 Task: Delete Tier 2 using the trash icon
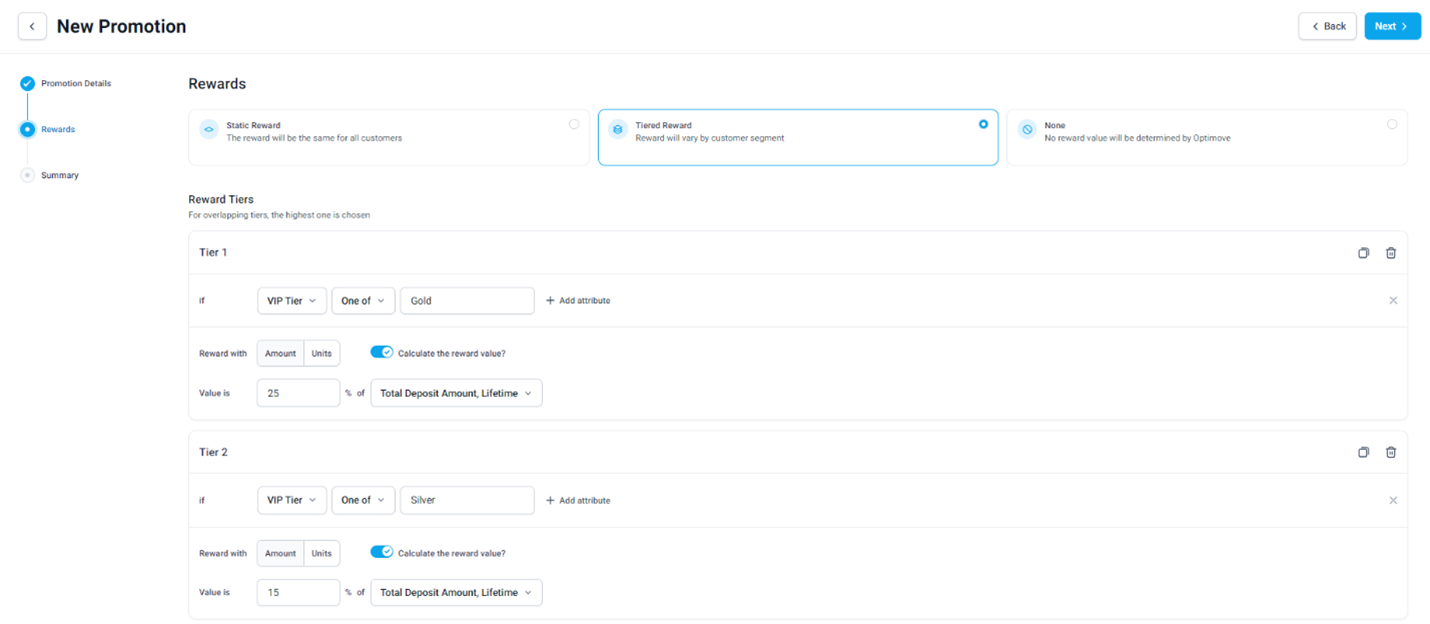coord(1391,452)
